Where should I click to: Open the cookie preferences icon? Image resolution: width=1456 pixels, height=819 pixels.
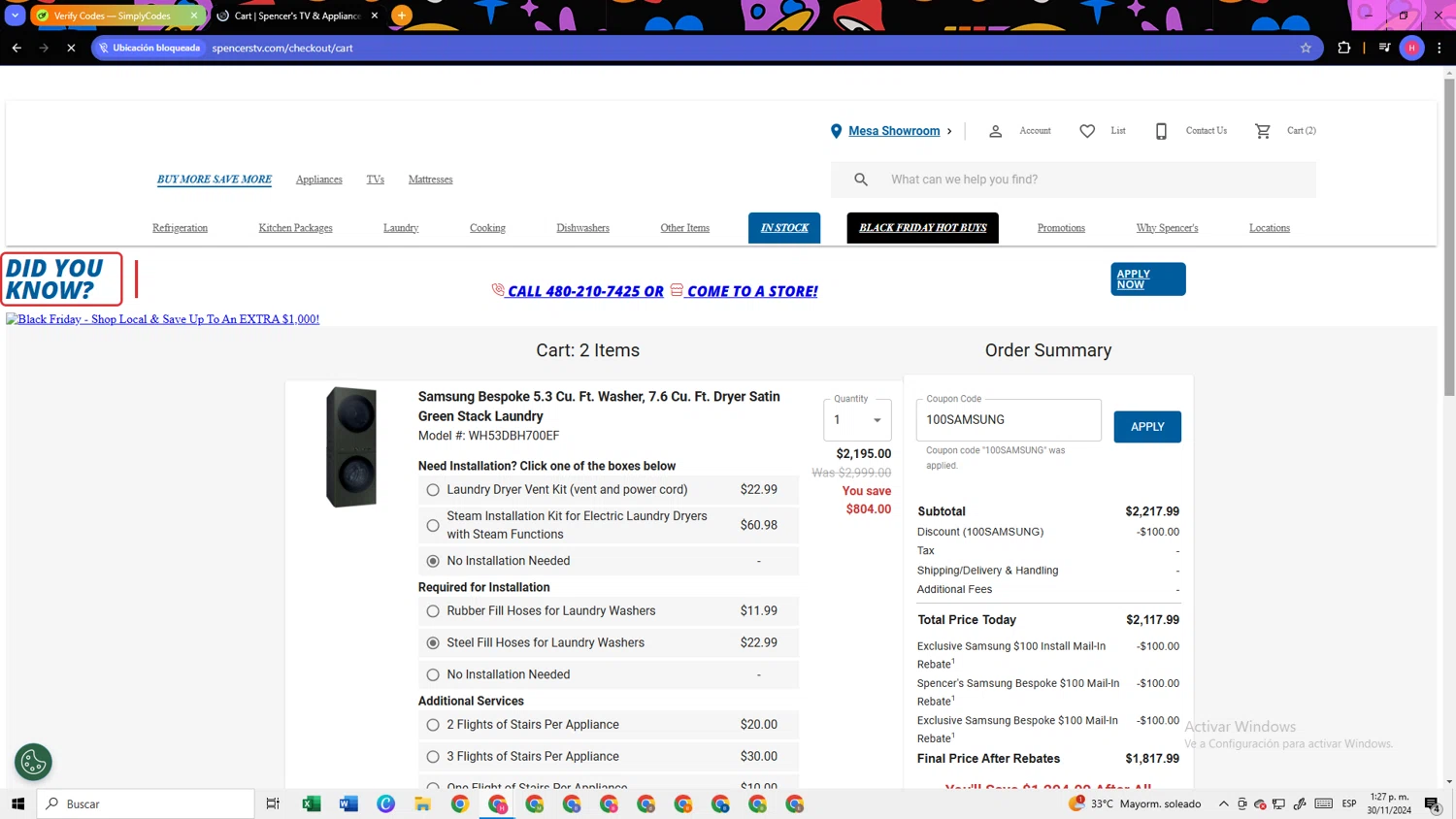click(33, 763)
